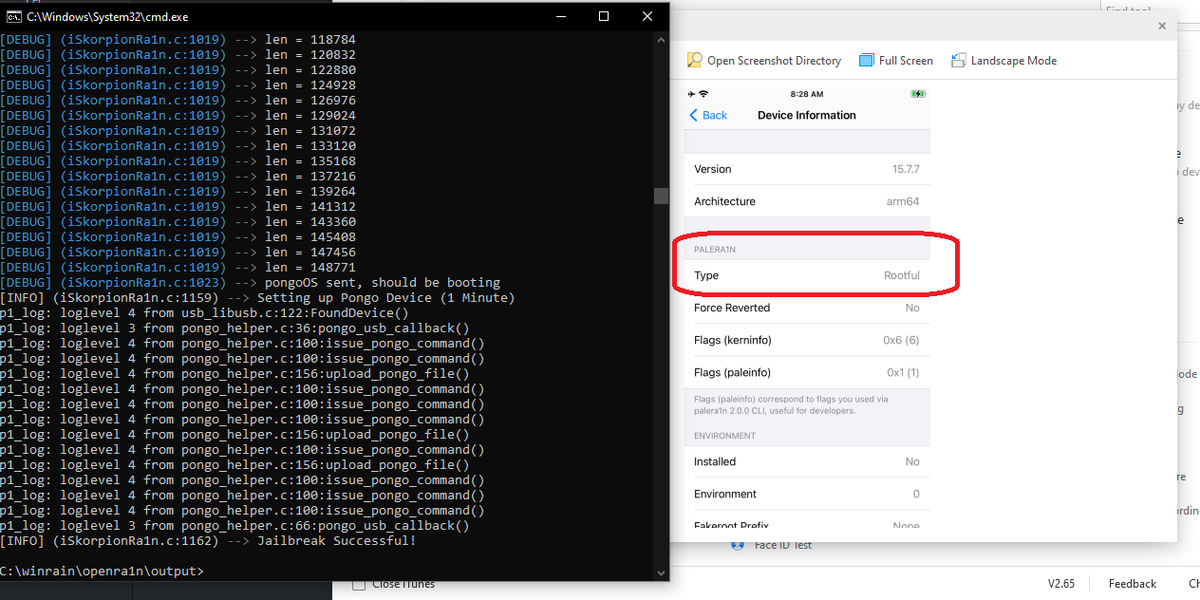This screenshot has height=600, width=1200.
Task: Click the Fakeroot Prefix row
Action: pyautogui.click(x=807, y=521)
